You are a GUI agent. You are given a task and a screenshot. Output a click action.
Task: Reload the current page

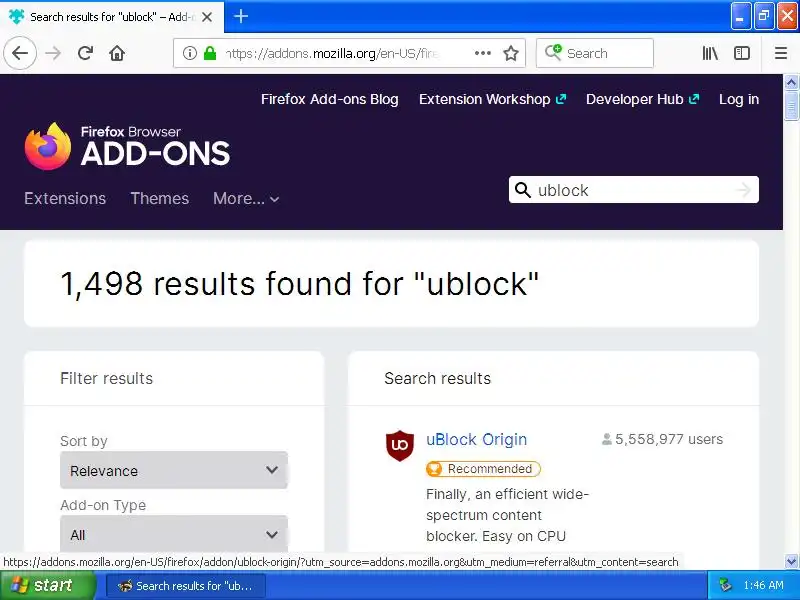(x=85, y=53)
